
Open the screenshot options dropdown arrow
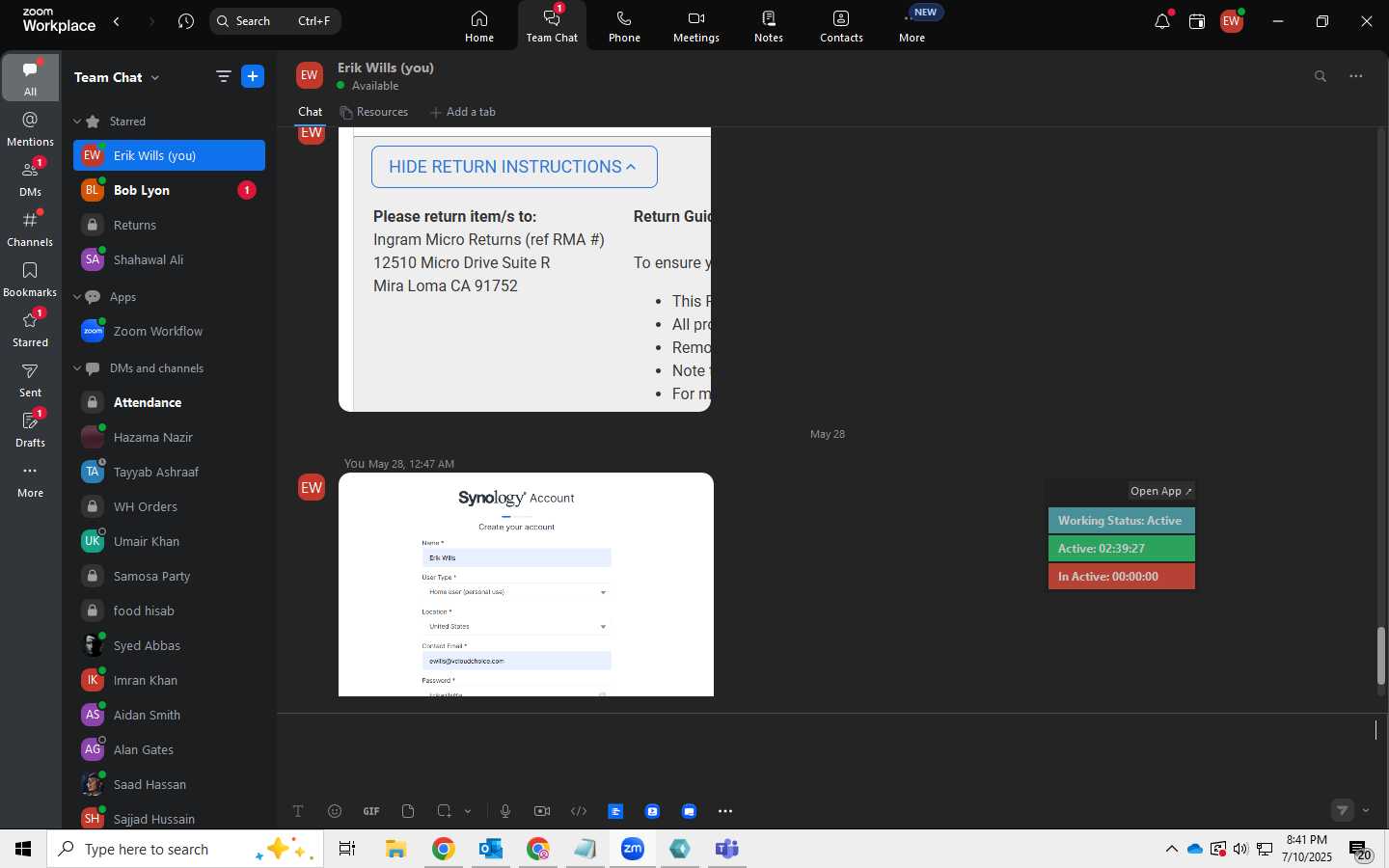pos(468,811)
